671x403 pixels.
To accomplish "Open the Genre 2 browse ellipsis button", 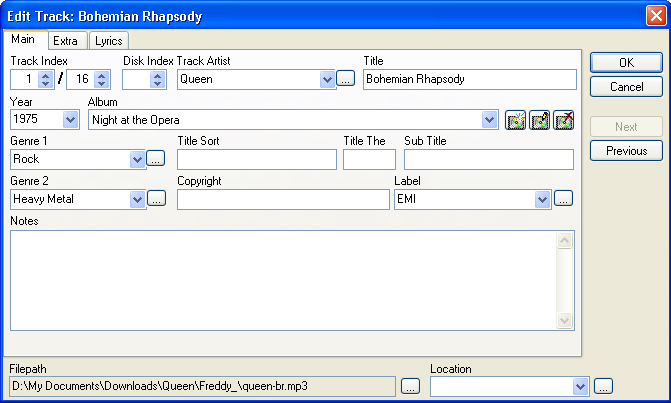I will pos(157,199).
